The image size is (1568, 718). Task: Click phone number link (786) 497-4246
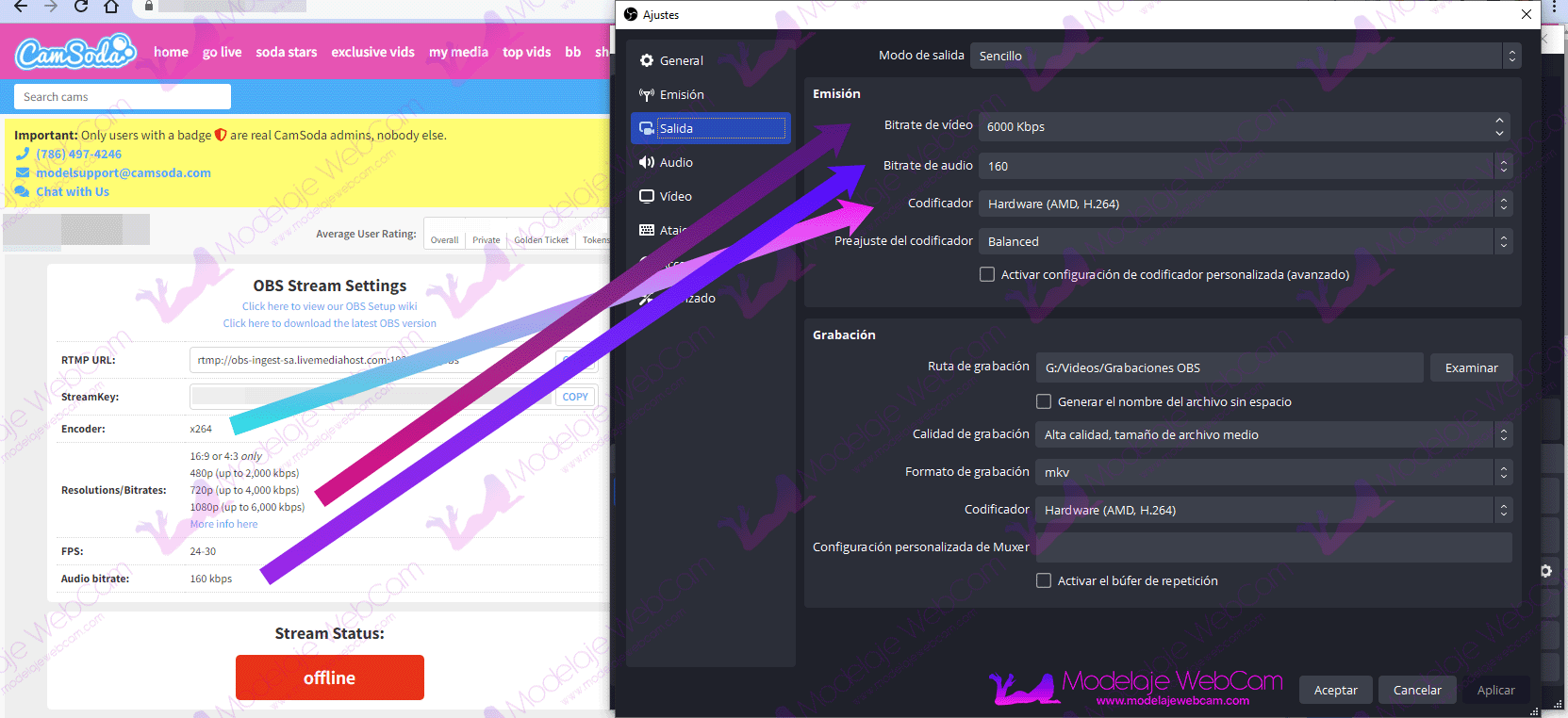[78, 154]
